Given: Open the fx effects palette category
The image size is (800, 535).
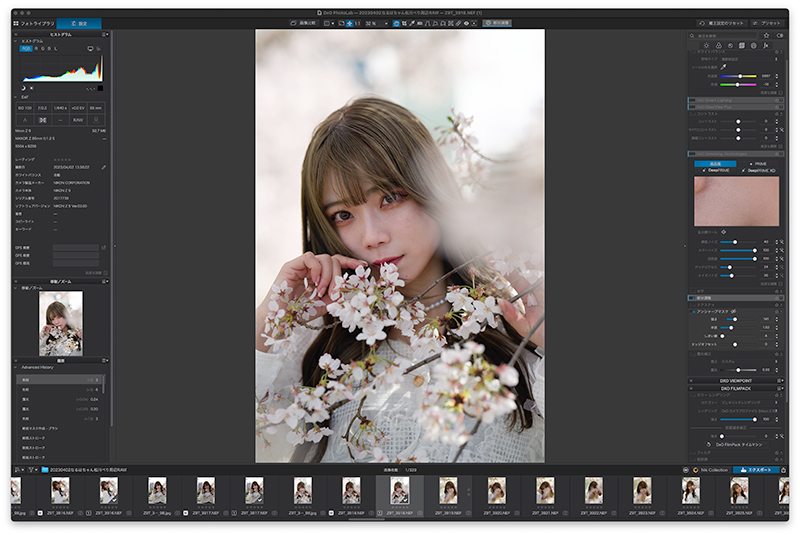Looking at the screenshot, I should coord(766,45).
